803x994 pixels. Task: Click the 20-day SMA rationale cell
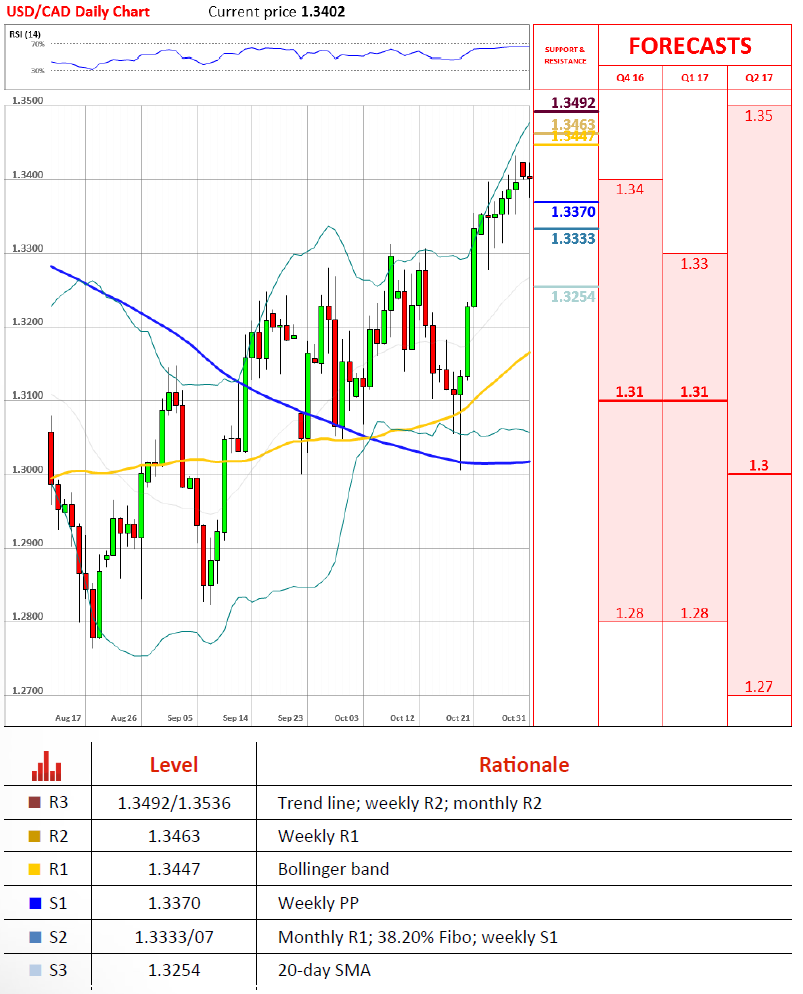pyautogui.click(x=324, y=970)
